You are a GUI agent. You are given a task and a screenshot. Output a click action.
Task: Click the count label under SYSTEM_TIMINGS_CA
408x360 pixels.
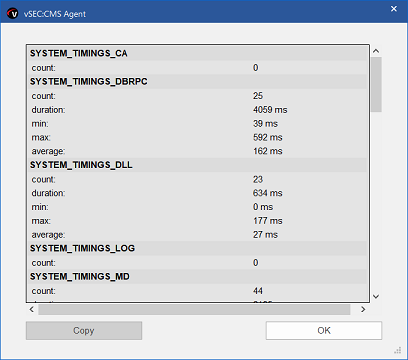coord(44,68)
